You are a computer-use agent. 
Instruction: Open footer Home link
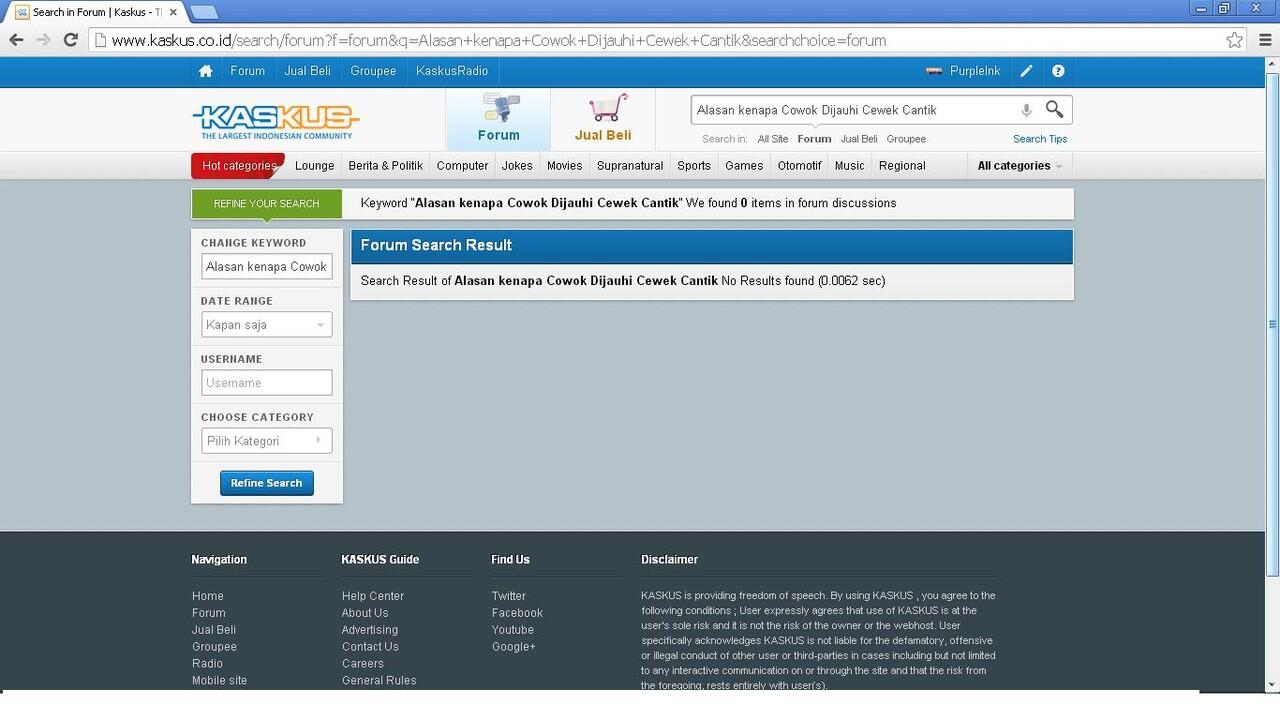[x=208, y=596]
